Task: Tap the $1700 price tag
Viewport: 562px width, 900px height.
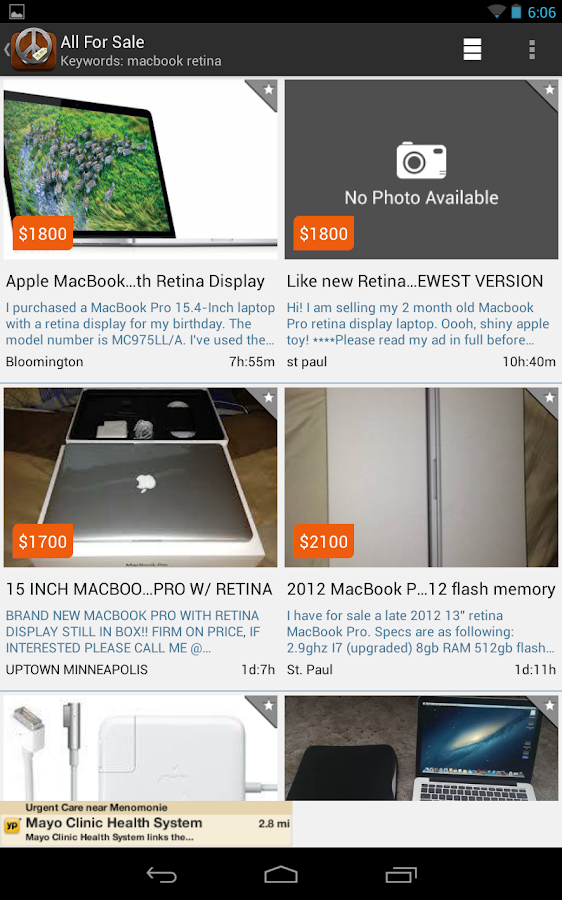Action: (42, 541)
